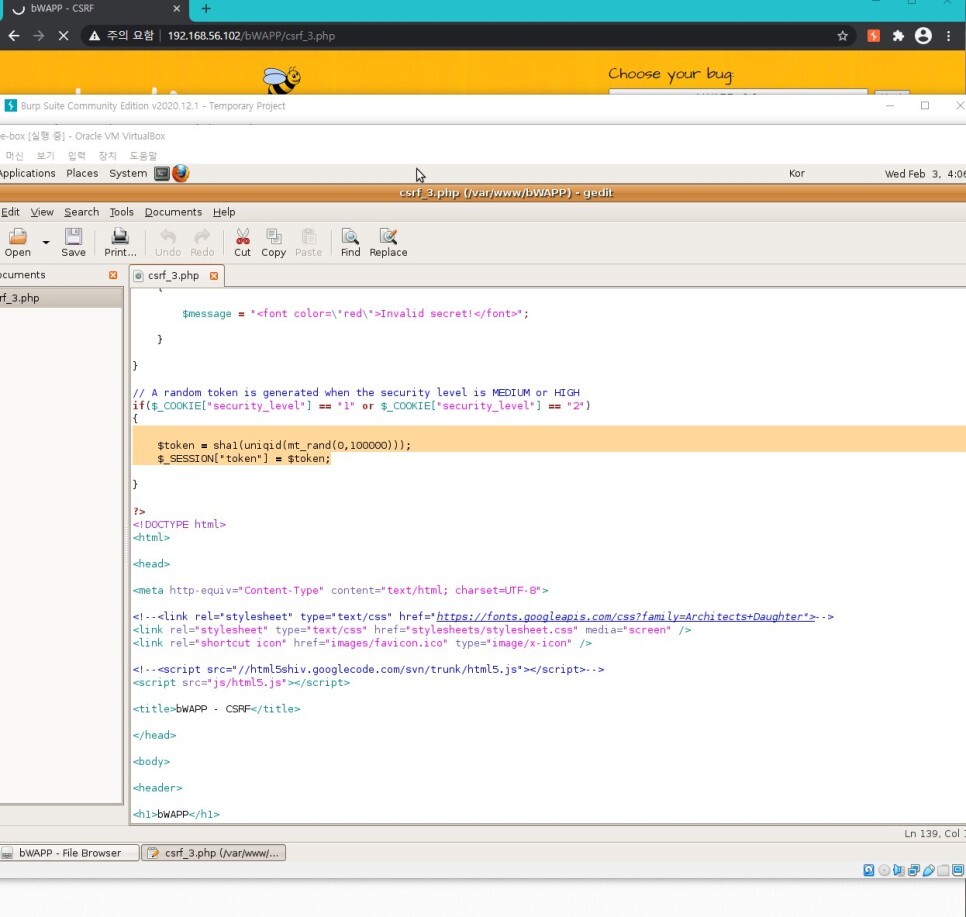The width and height of the screenshot is (966, 917).
Task: Open VirtualBox 장치 menu
Action: tap(107, 156)
